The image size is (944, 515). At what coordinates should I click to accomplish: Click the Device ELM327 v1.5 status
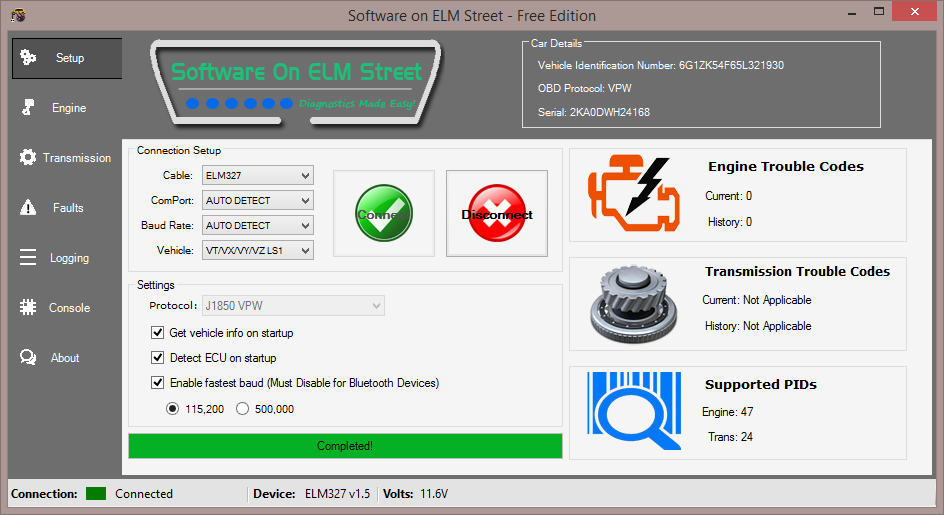[x=312, y=494]
